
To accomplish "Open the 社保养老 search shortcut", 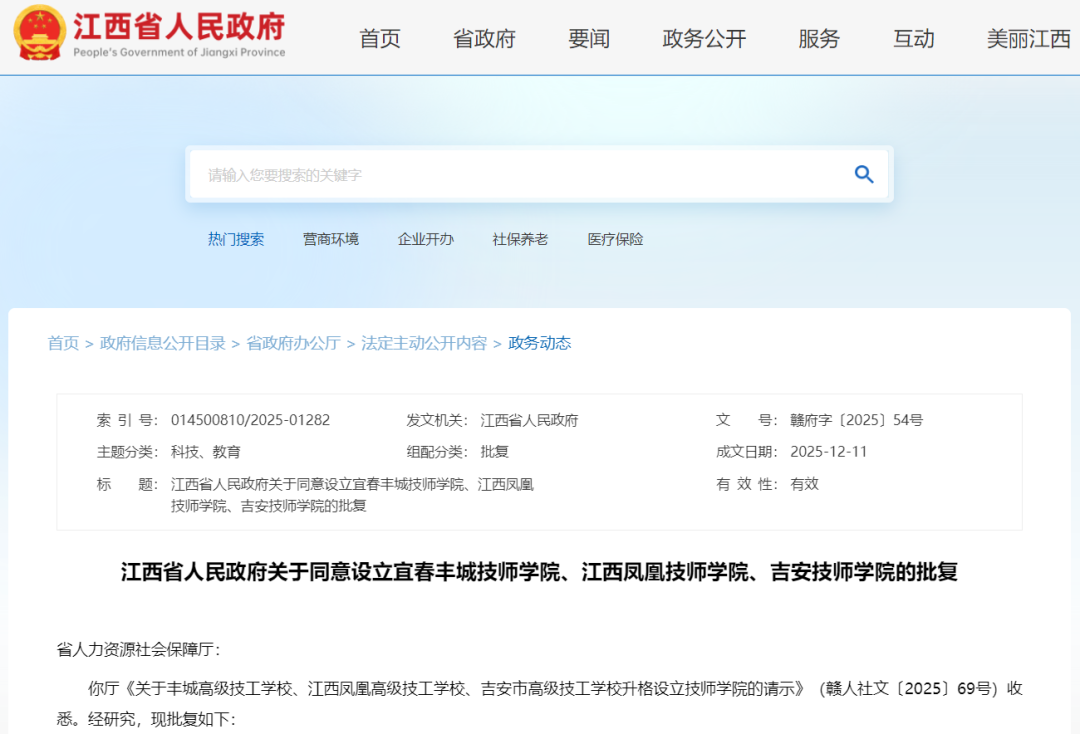I will [x=519, y=239].
